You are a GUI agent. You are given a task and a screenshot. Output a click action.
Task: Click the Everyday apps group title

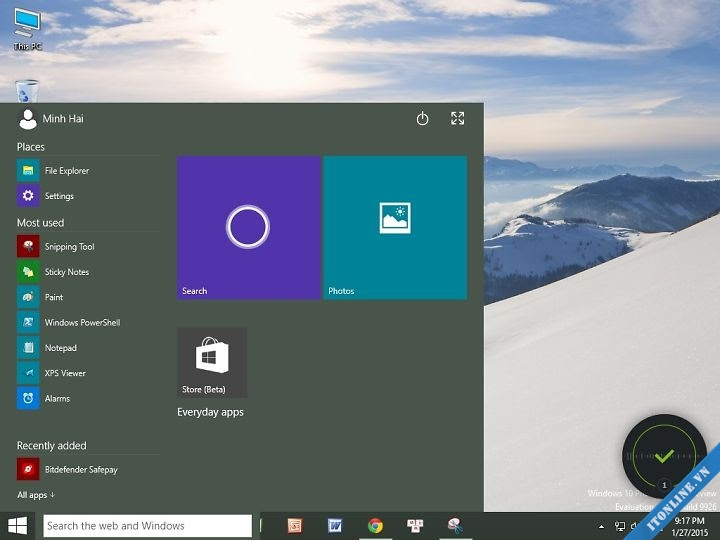[210, 412]
